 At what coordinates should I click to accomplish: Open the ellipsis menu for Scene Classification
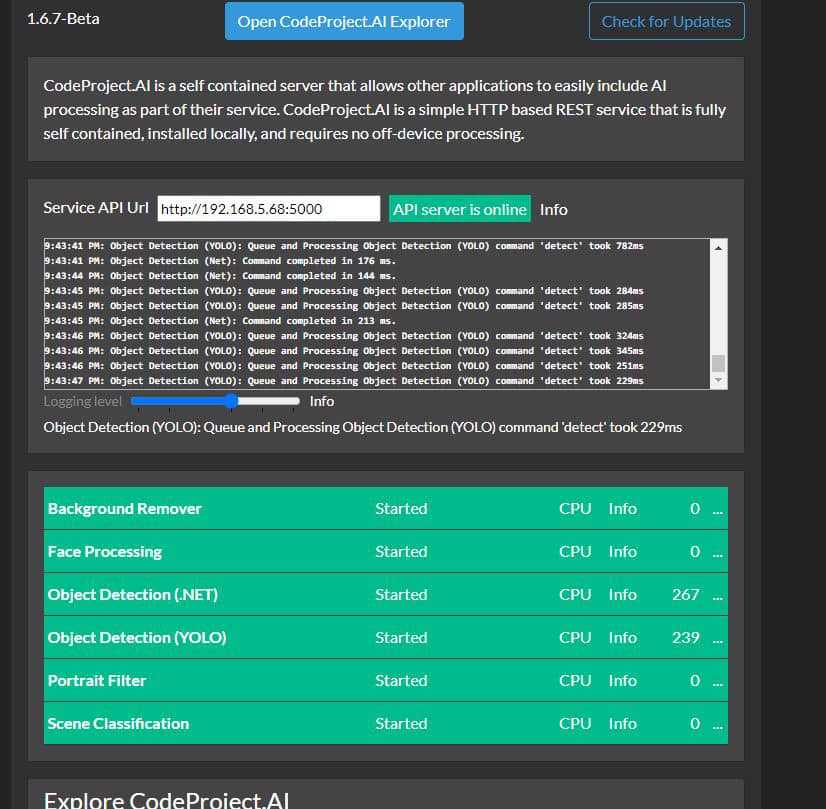(717, 725)
